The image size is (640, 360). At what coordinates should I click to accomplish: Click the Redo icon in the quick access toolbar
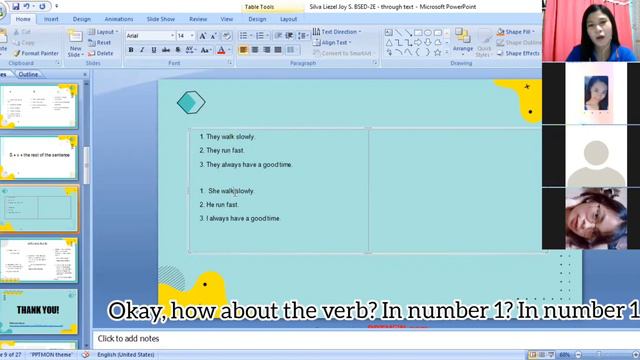[42, 6]
